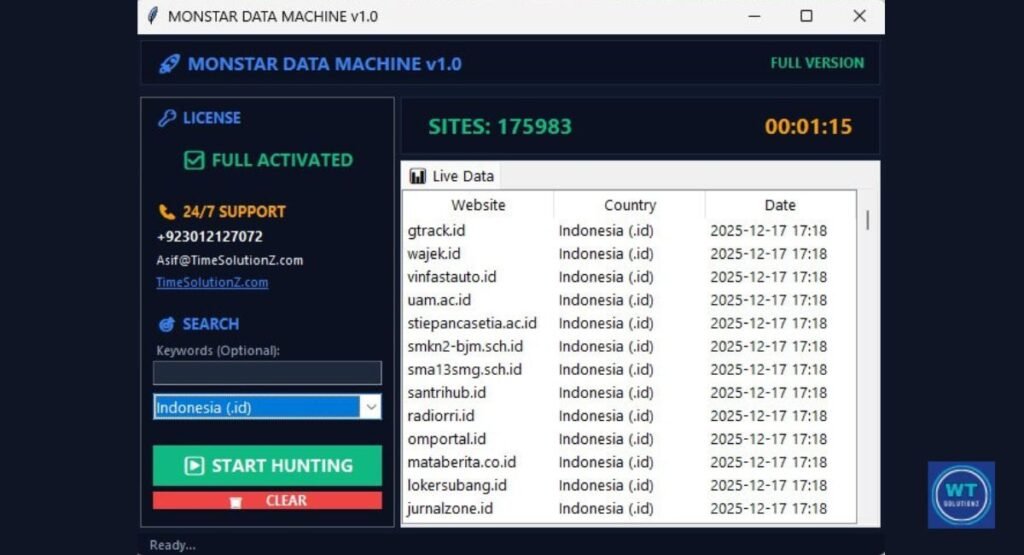This screenshot has width=1024, height=555.
Task: Click the WT Solutions logo
Action: click(x=961, y=495)
